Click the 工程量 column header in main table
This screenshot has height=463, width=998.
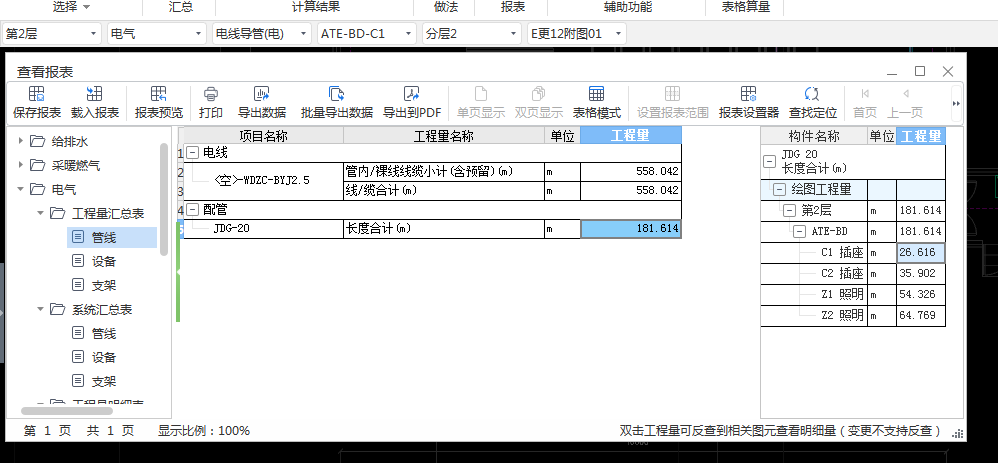click(631, 135)
